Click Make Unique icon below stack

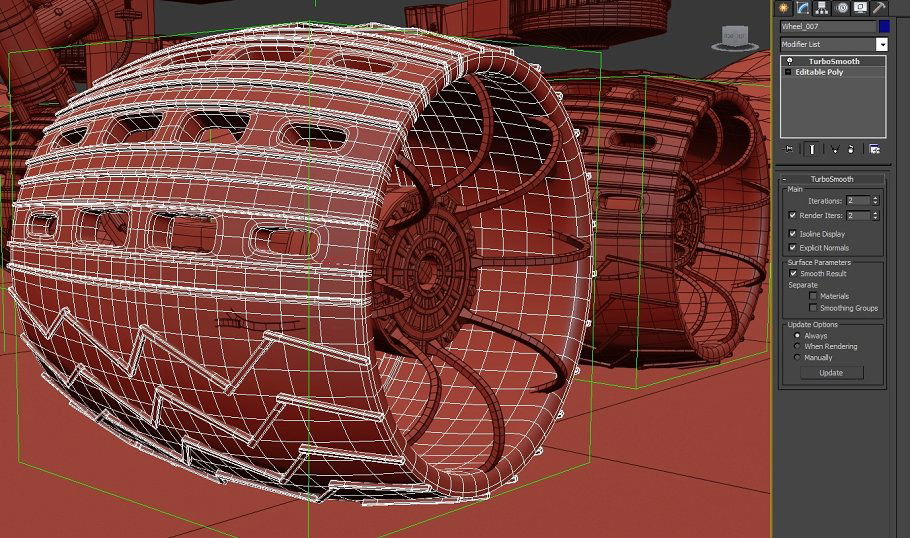pyautogui.click(x=834, y=149)
